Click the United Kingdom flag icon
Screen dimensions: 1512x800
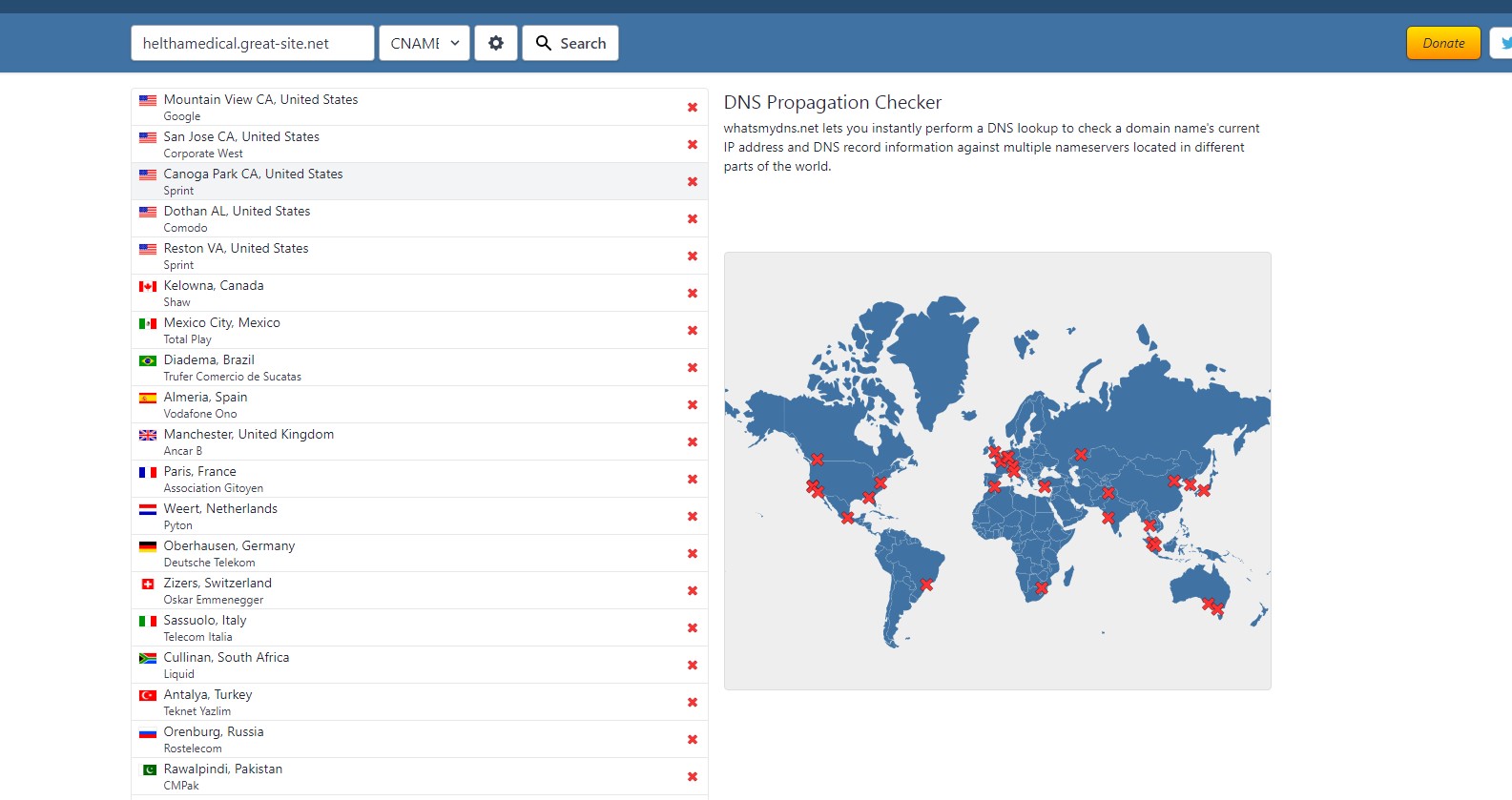[x=148, y=435]
